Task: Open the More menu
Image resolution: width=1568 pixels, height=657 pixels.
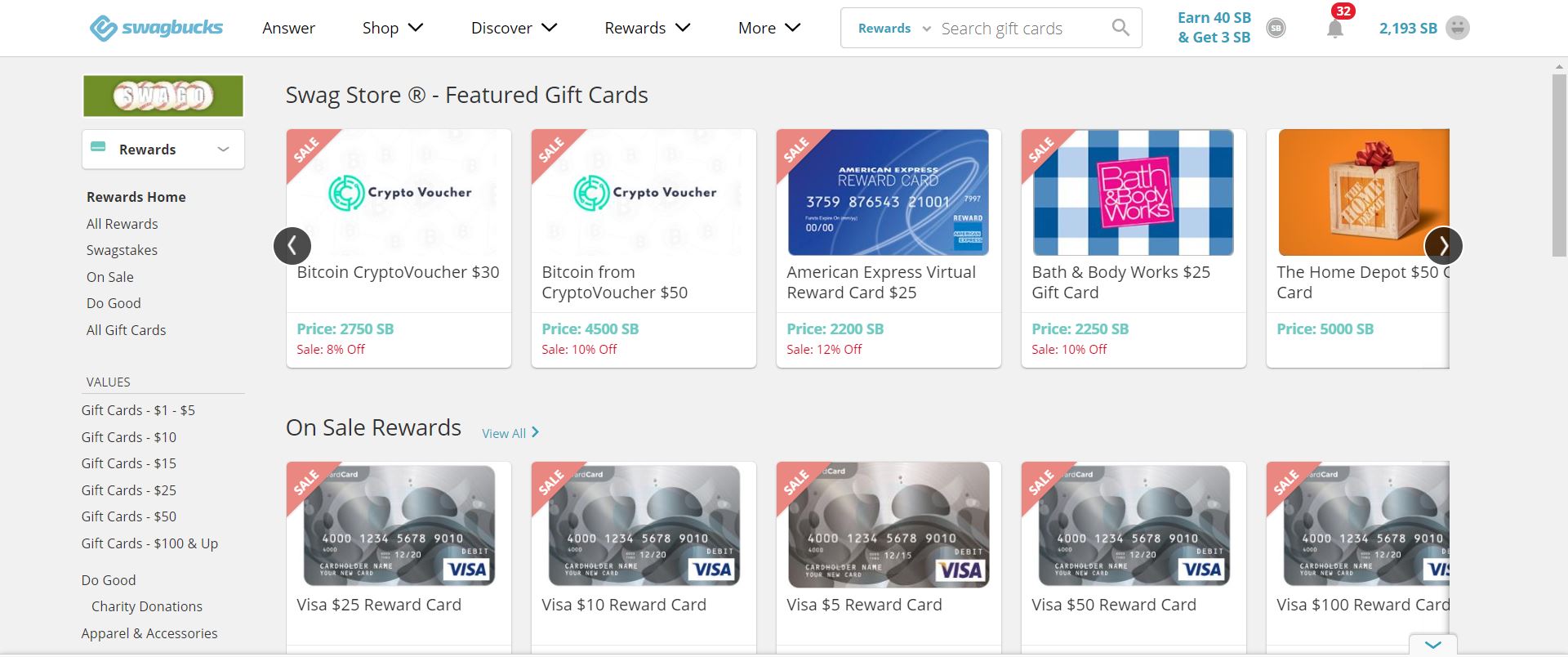Action: pos(768,28)
